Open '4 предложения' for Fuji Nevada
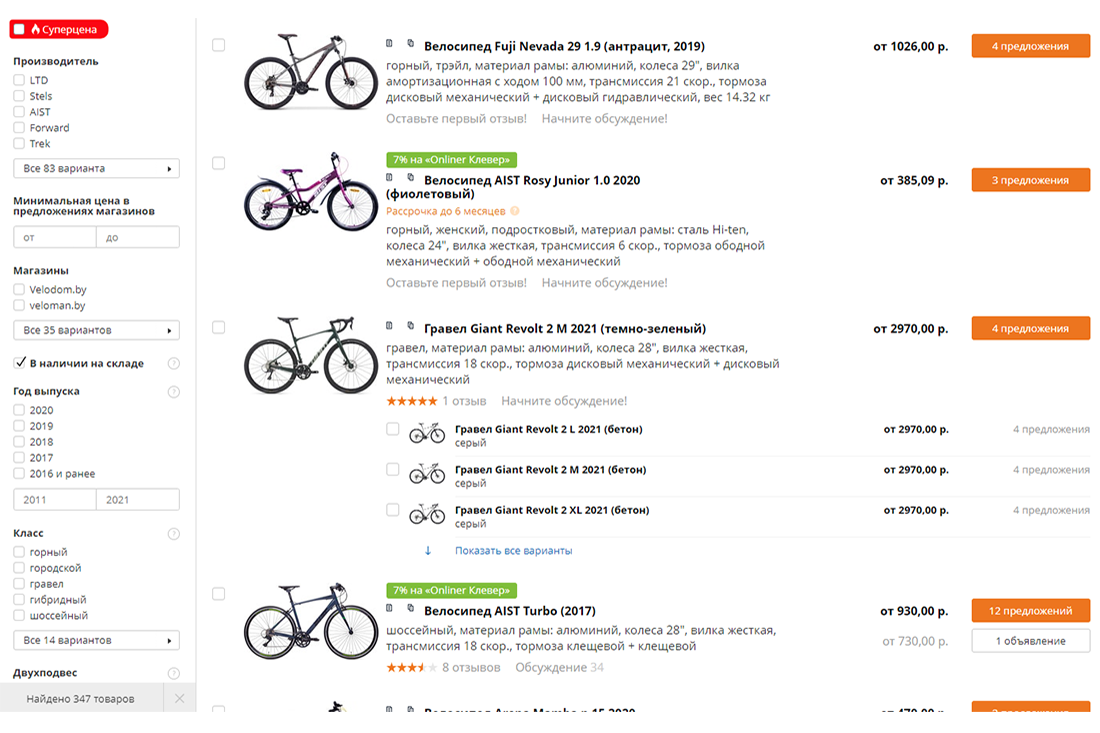The width and height of the screenshot is (1100, 733). (1030, 46)
